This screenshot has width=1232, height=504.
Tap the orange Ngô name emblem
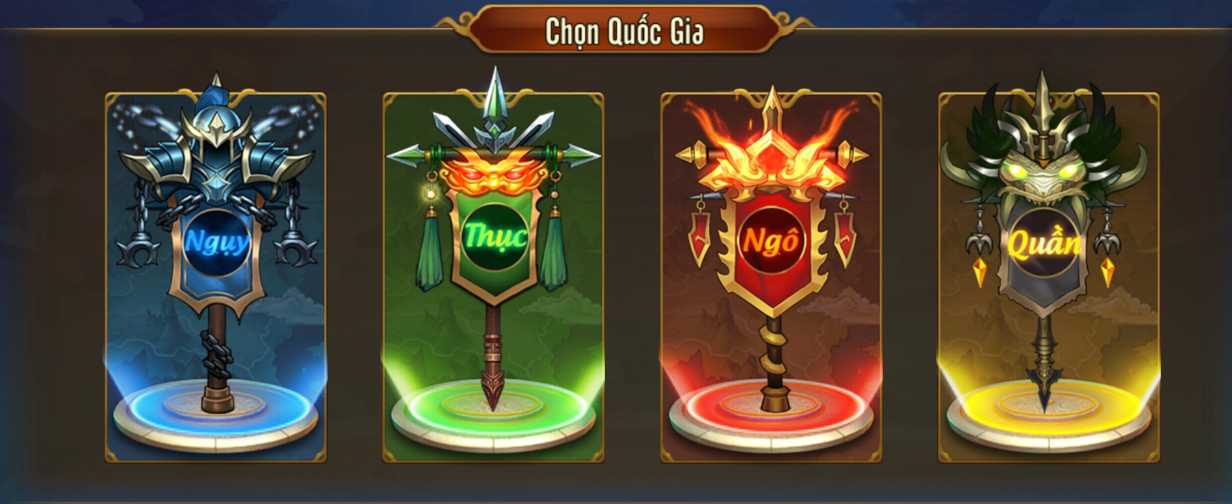770,241
